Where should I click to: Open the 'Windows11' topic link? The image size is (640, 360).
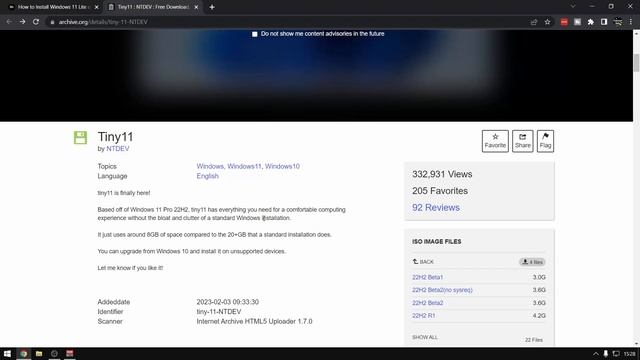[244, 166]
